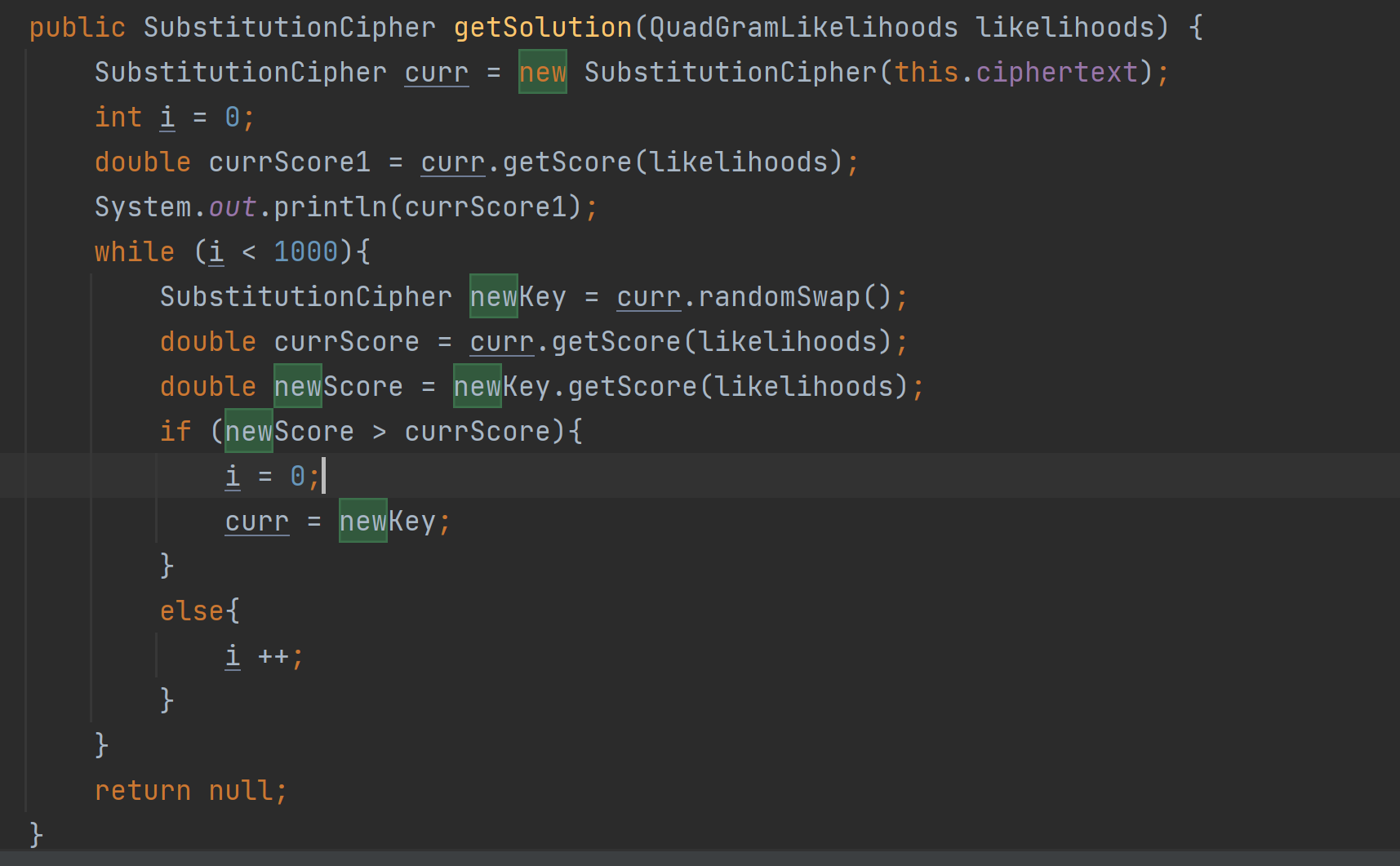The width and height of the screenshot is (1400, 866).
Task: Click the 1000 literal in while condition
Action: (305, 252)
